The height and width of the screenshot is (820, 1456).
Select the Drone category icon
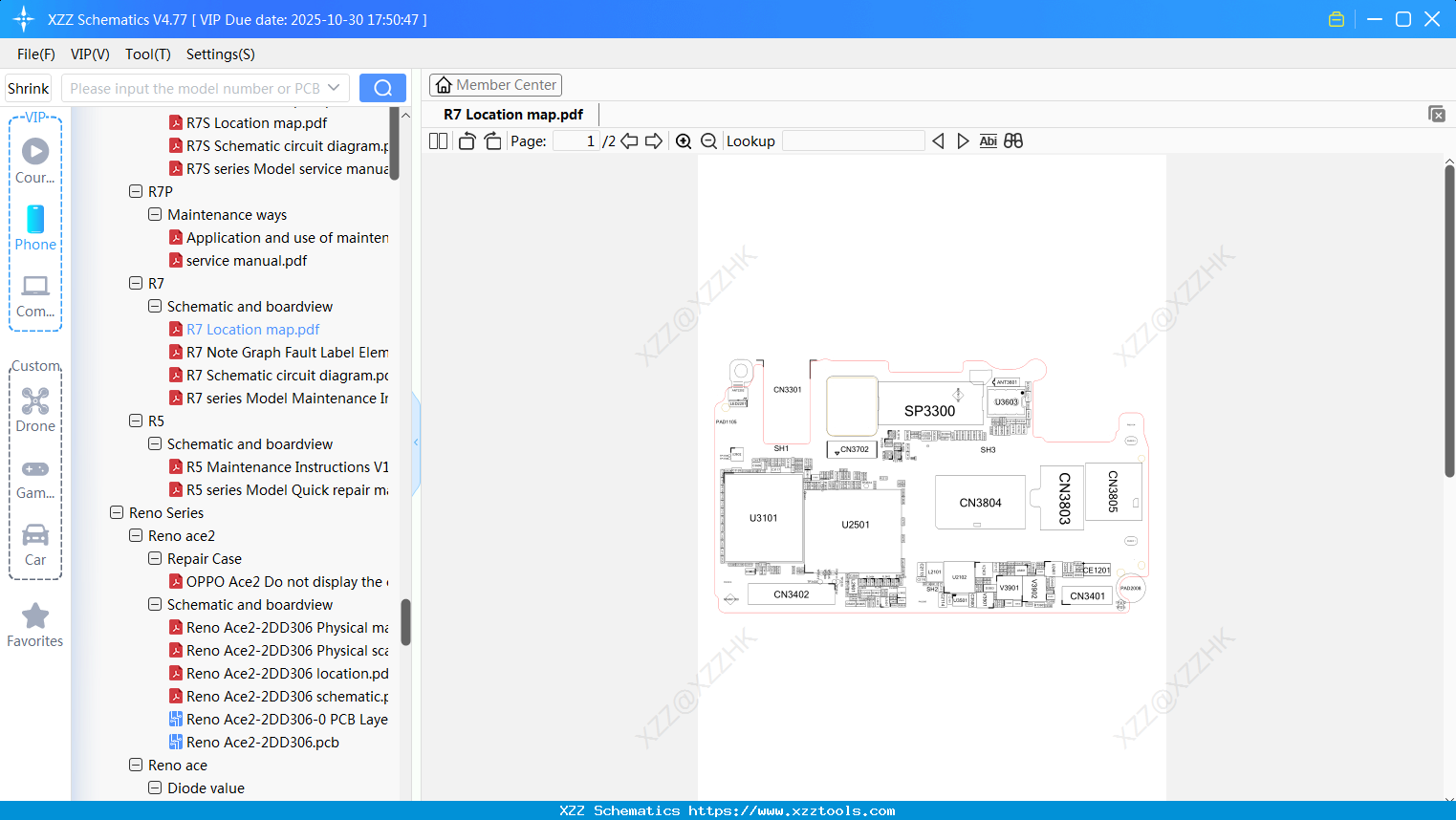[35, 401]
